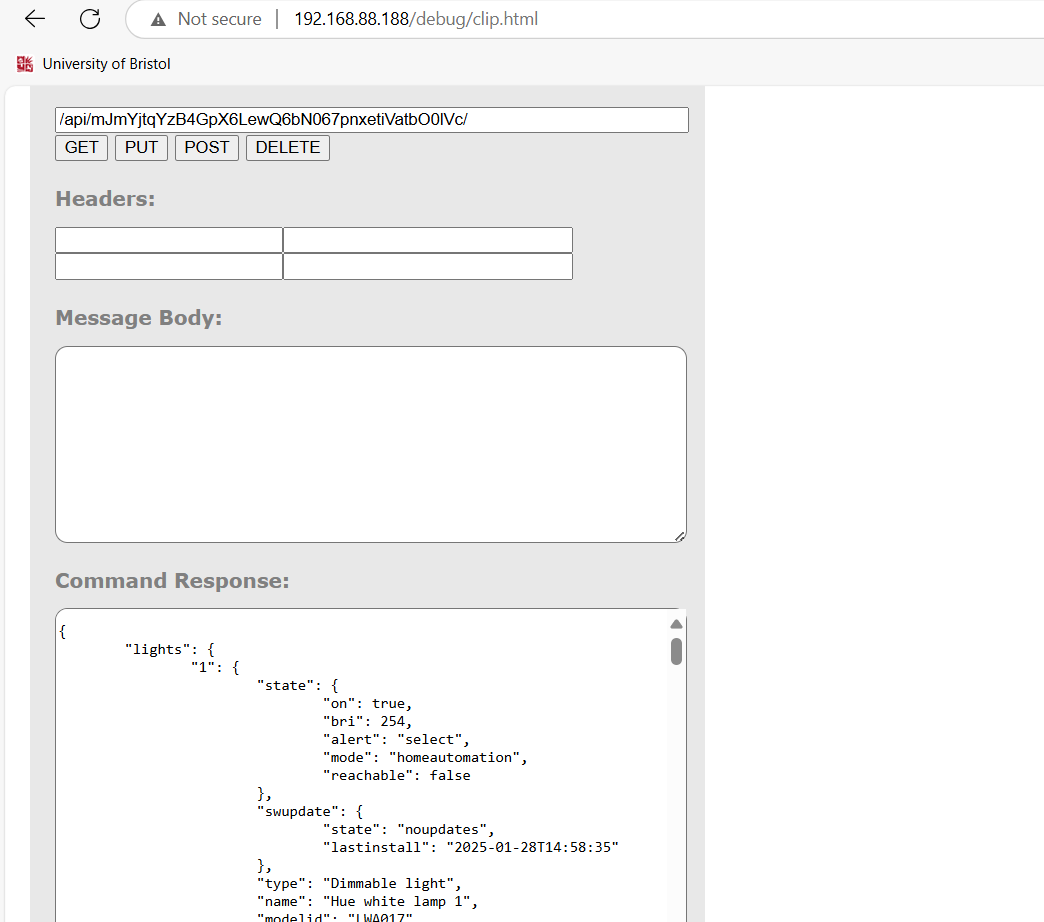Click the second header value field

click(x=427, y=266)
